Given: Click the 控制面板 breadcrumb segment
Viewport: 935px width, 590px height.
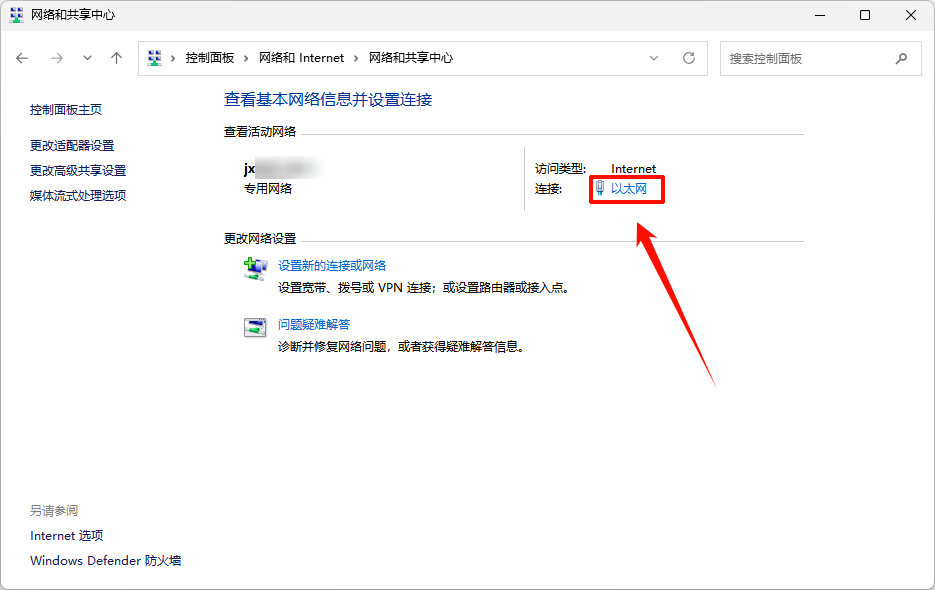Looking at the screenshot, I should (x=209, y=58).
